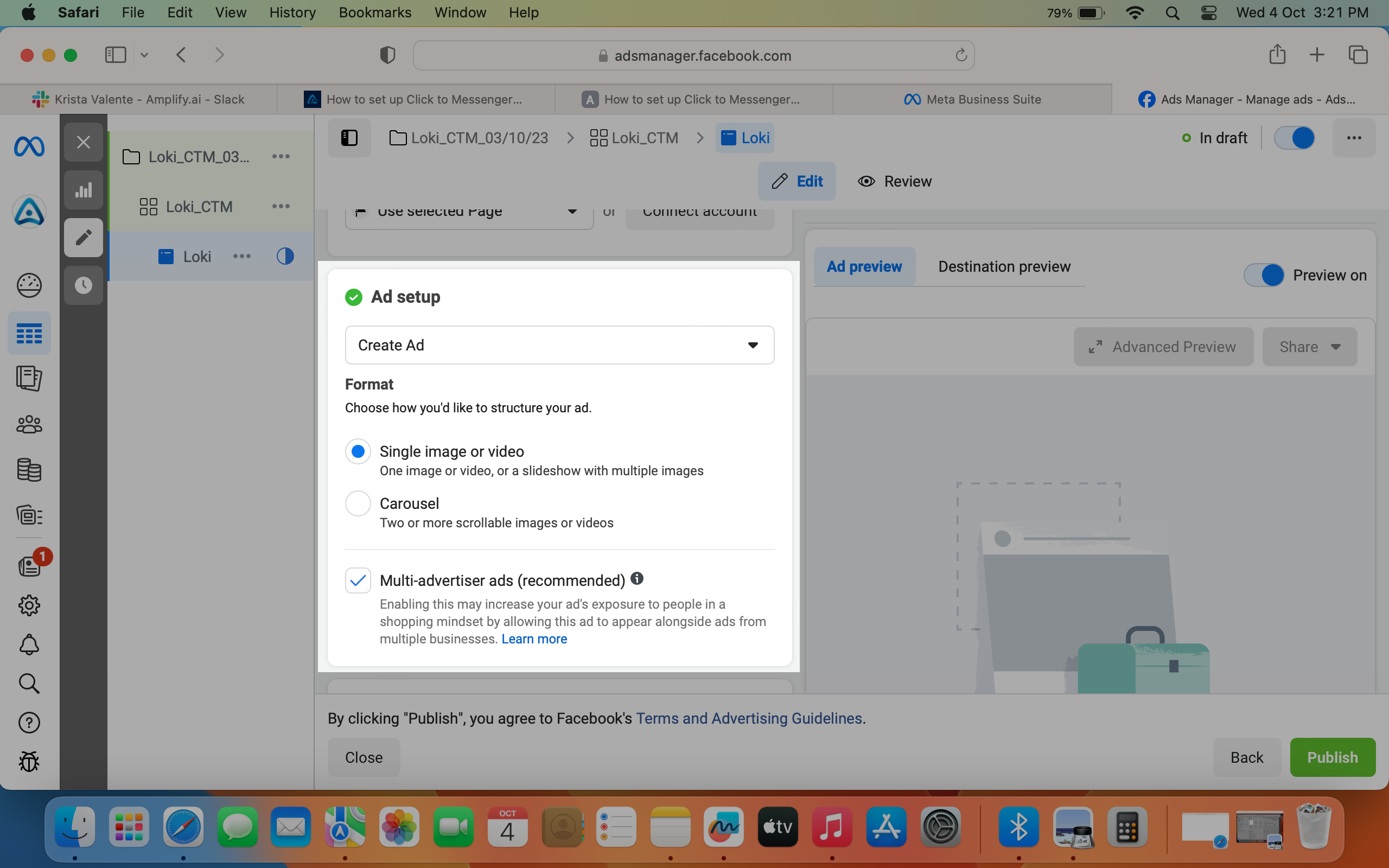Click the Settings gear icon in left rail
The width and height of the screenshot is (1389, 868).
[29, 605]
